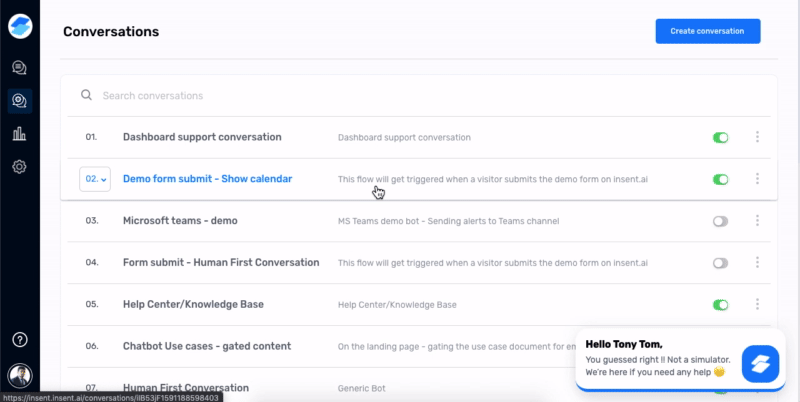Click the Create conversation button
The width and height of the screenshot is (800, 402).
pyautogui.click(x=708, y=31)
